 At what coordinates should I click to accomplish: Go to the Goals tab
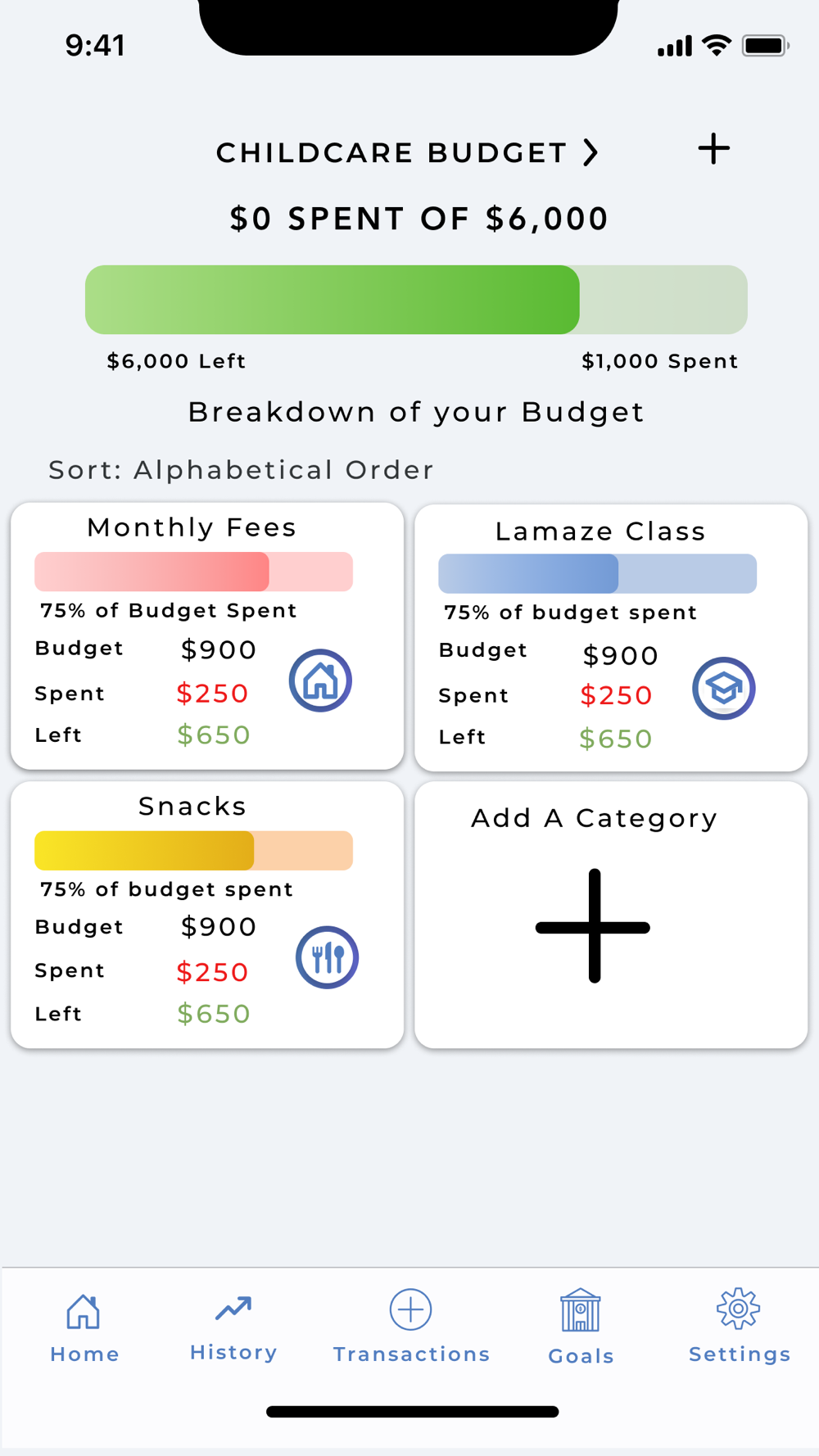click(x=581, y=1328)
